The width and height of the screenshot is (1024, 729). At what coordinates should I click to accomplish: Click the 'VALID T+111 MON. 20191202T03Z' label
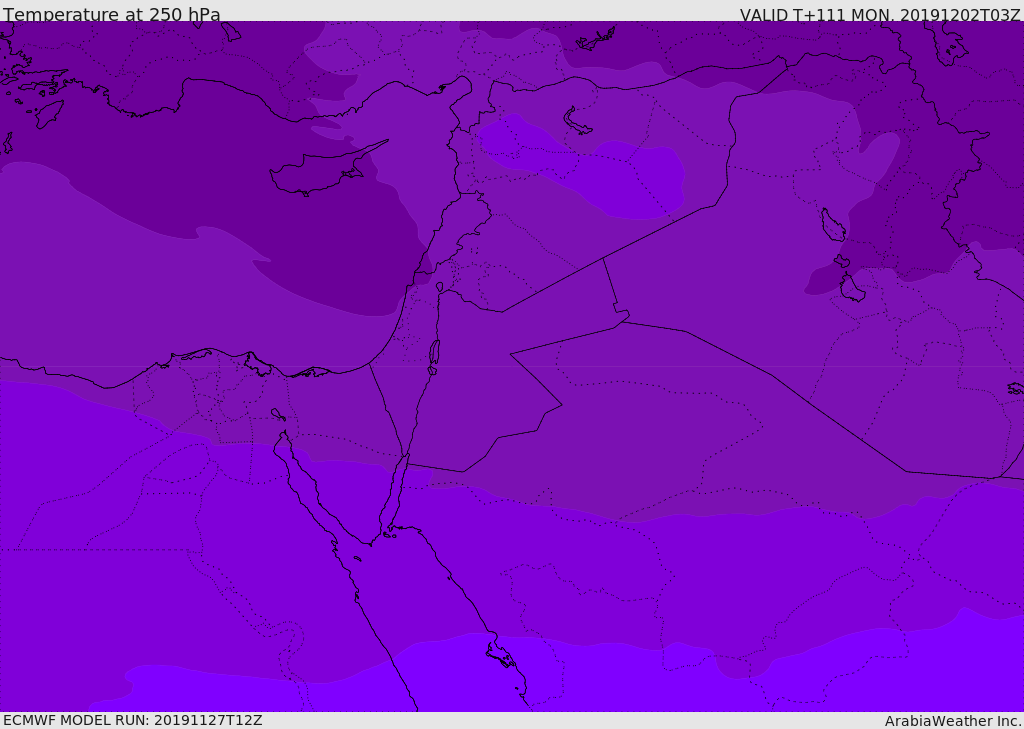[880, 14]
